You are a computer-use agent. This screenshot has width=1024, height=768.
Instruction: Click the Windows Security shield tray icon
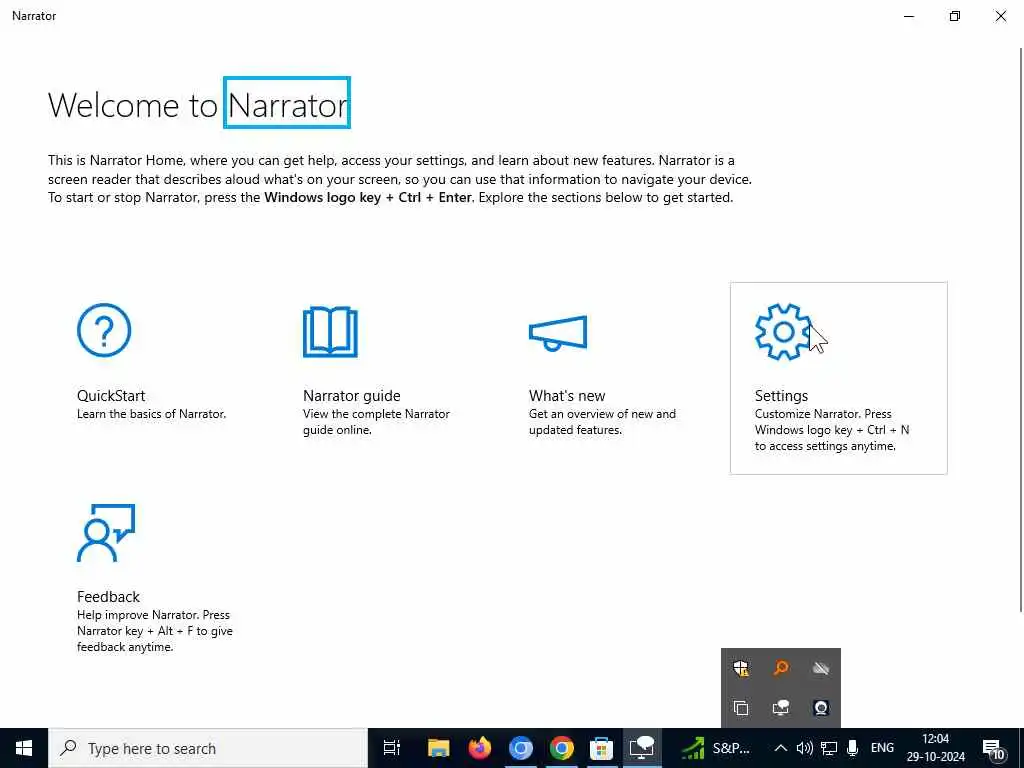(741, 668)
